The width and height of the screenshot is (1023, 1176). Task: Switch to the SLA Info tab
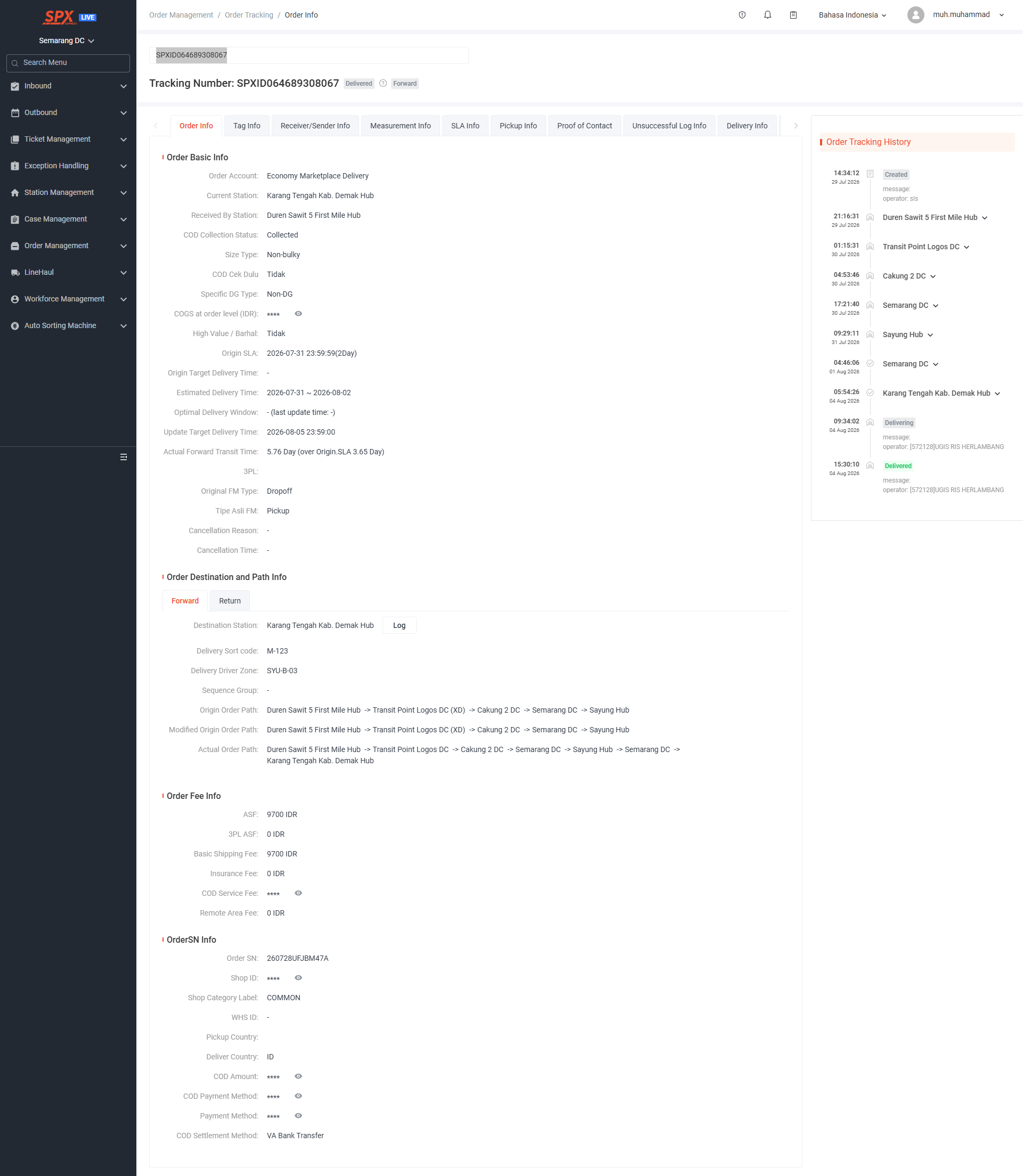click(x=465, y=126)
